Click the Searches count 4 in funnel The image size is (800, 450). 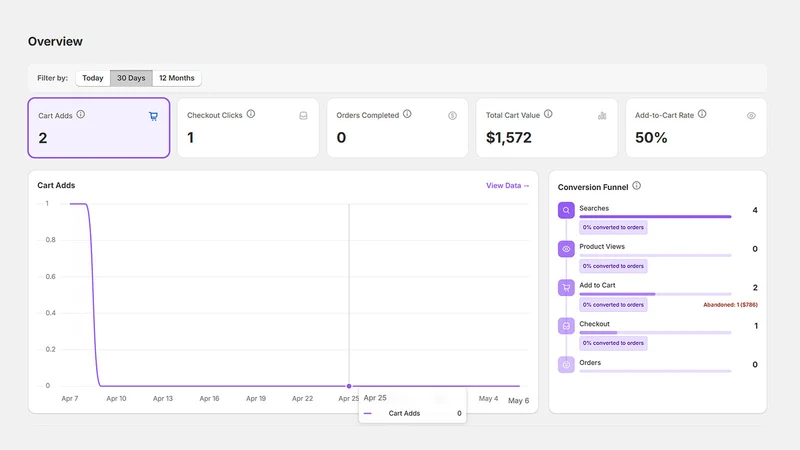tap(755, 210)
